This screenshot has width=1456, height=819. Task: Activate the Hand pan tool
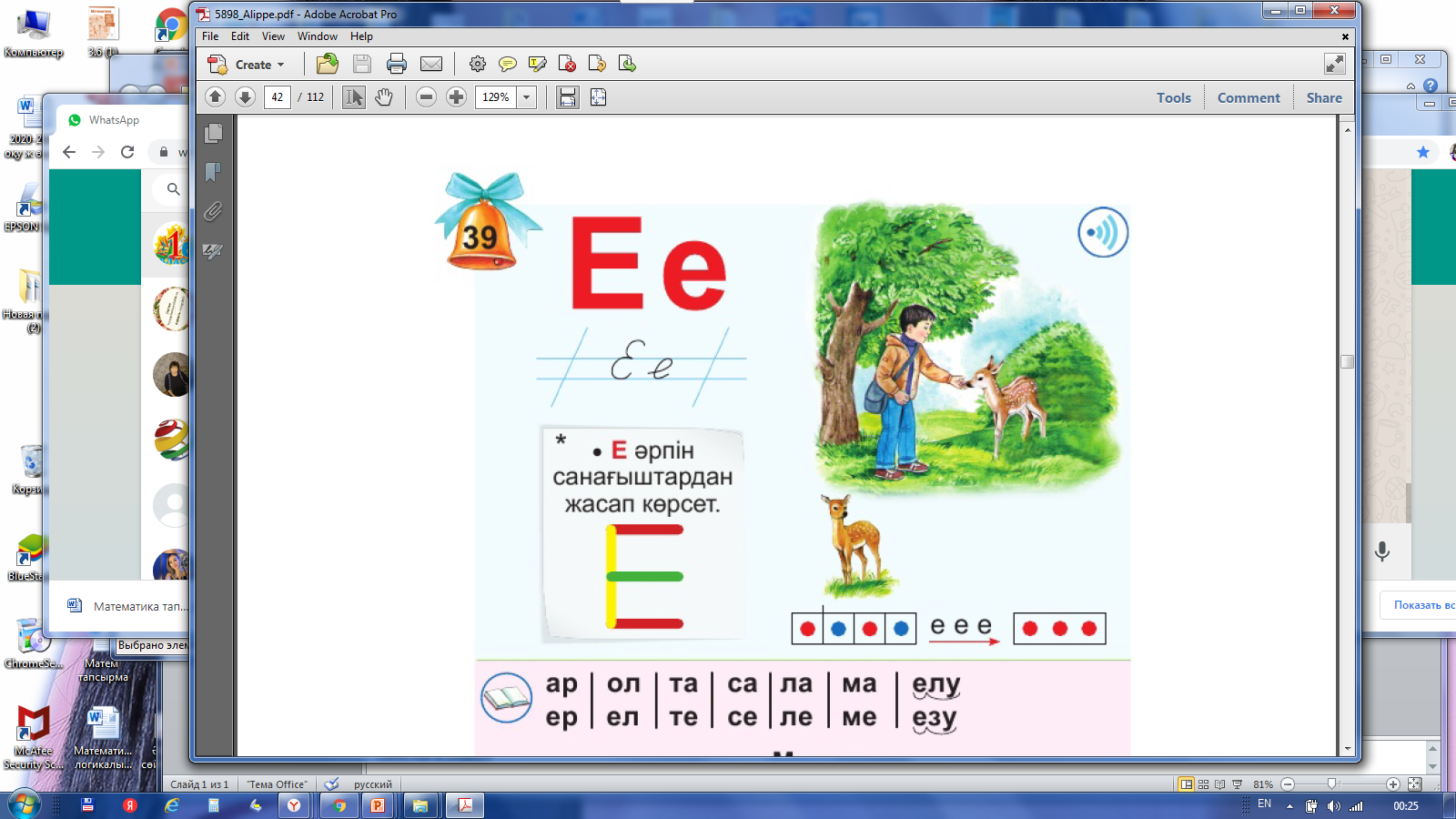384,96
